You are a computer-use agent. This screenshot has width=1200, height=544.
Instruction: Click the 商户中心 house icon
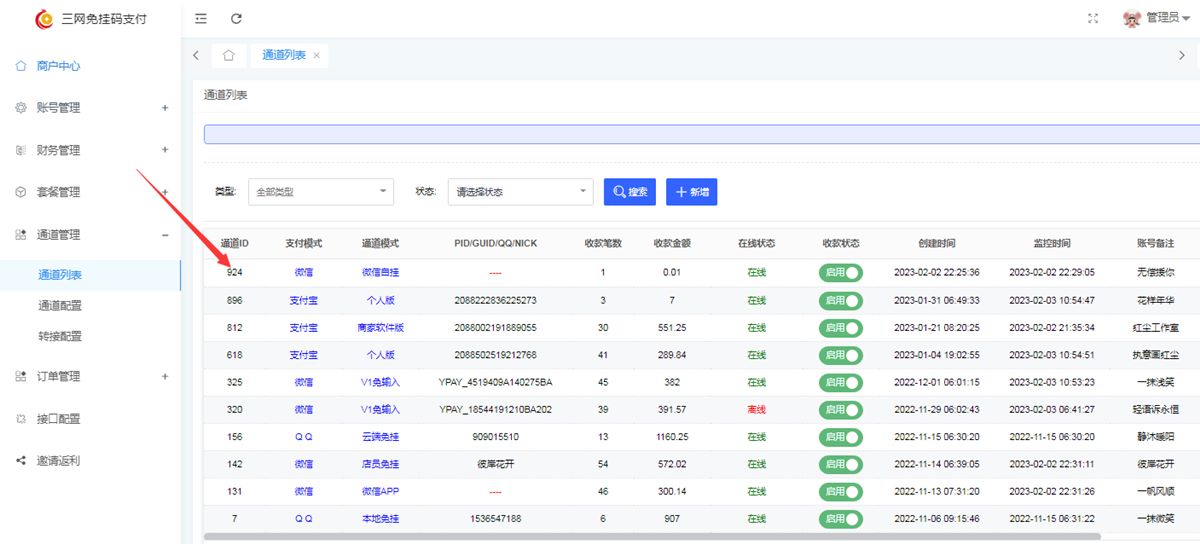click(21, 66)
